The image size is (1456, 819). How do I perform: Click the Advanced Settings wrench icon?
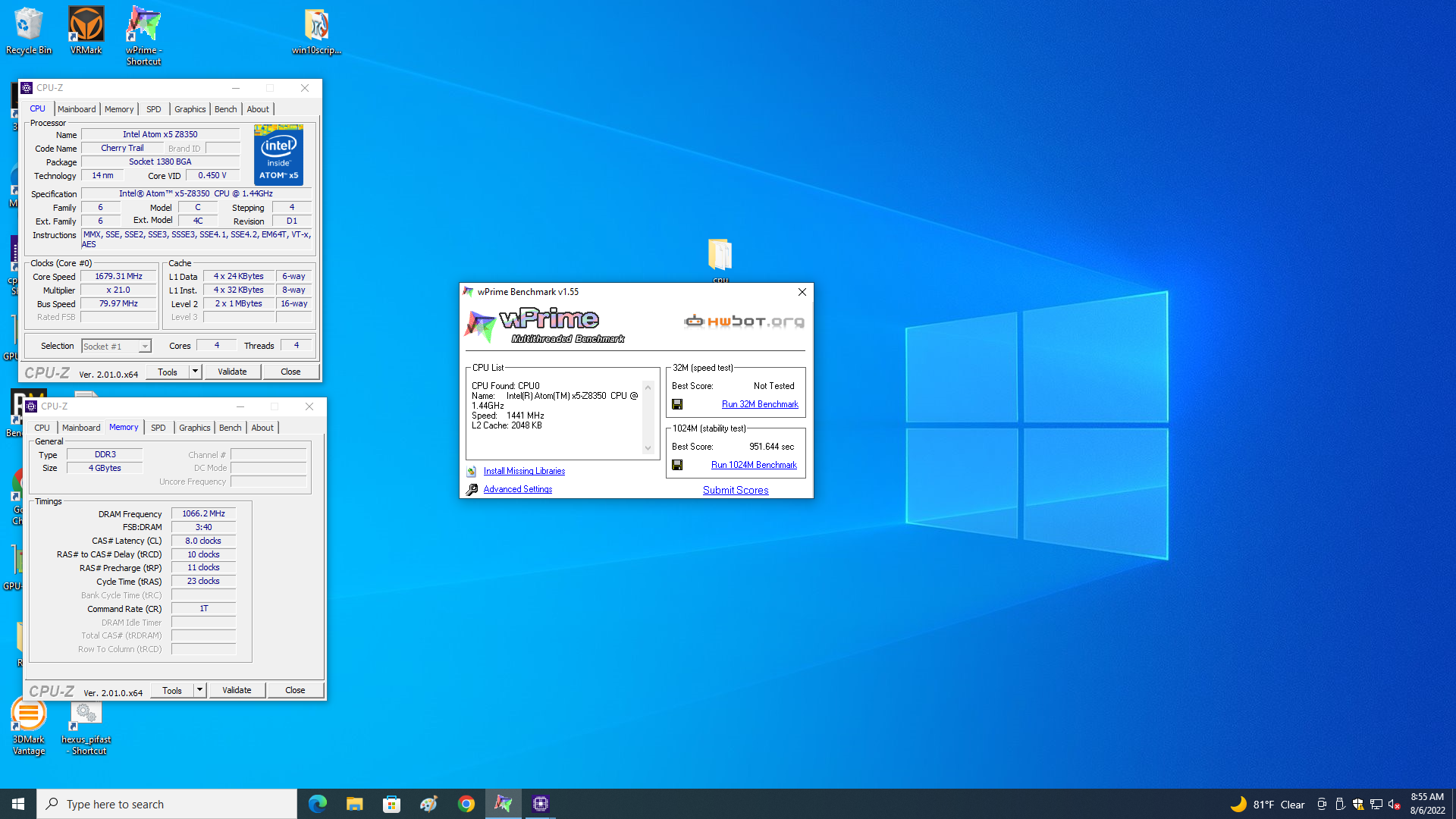472,489
